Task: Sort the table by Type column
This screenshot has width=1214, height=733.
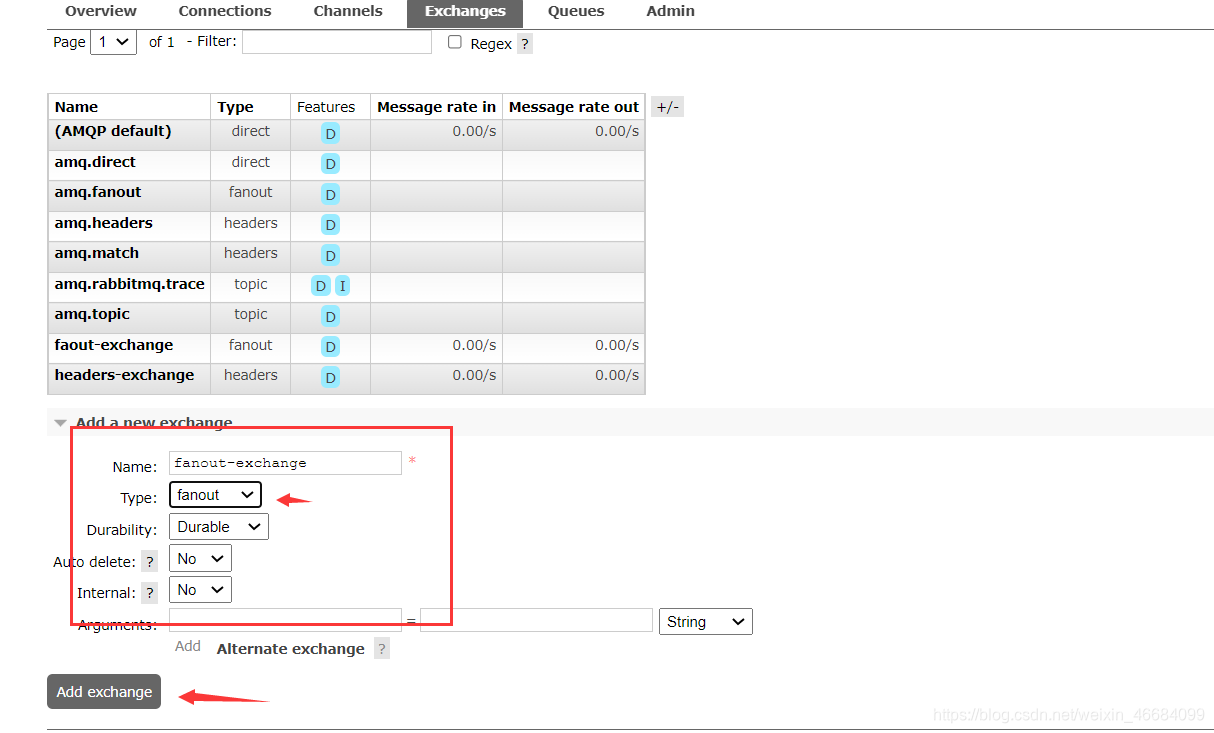Action: 236,107
